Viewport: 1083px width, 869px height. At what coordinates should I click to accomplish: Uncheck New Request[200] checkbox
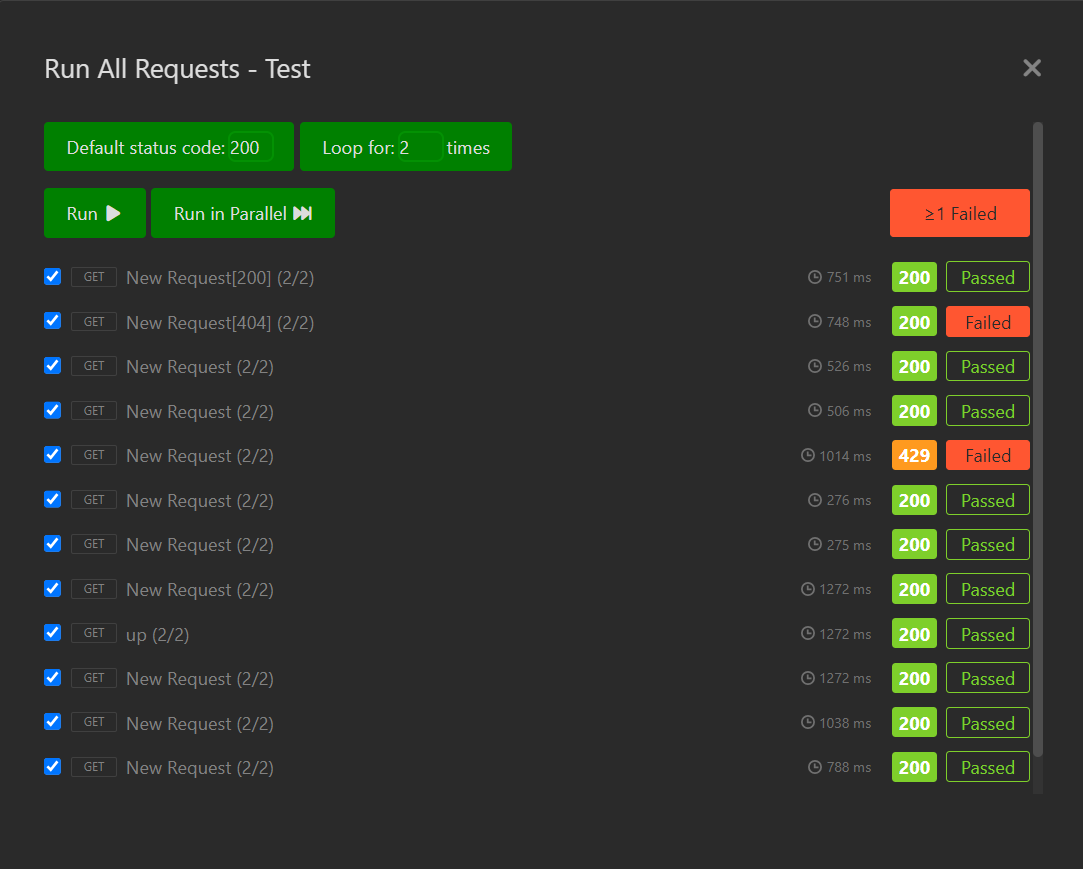(x=52, y=277)
